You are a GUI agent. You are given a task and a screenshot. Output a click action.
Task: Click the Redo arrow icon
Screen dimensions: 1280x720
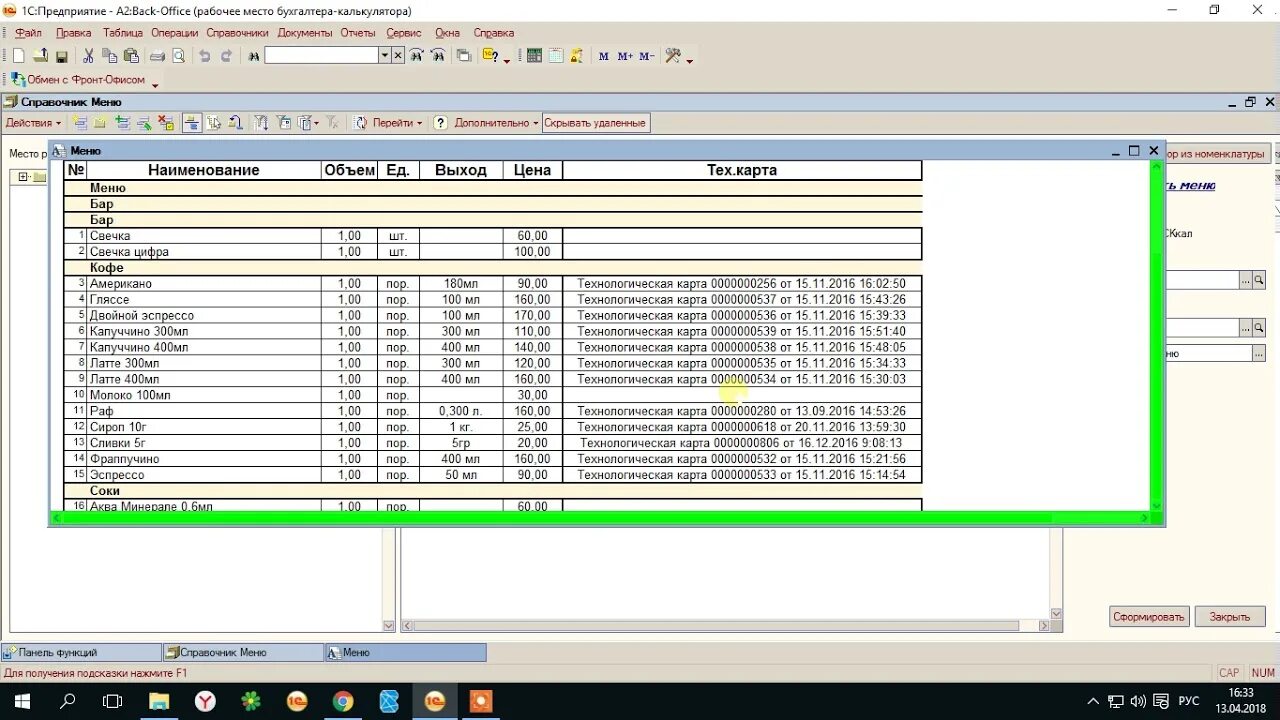[227, 56]
